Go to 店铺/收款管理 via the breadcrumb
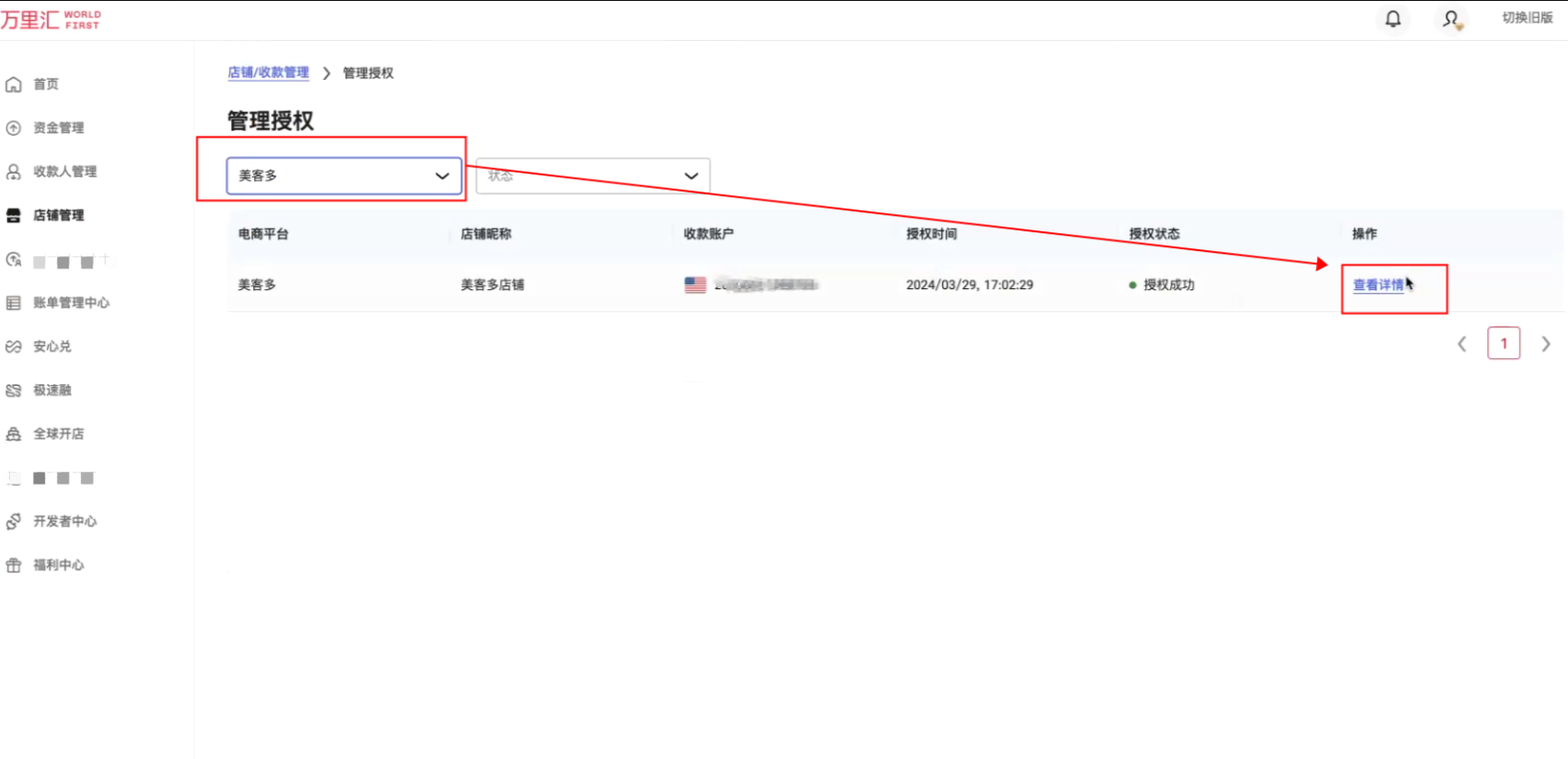Viewport: 1568px width, 759px height. coord(268,73)
